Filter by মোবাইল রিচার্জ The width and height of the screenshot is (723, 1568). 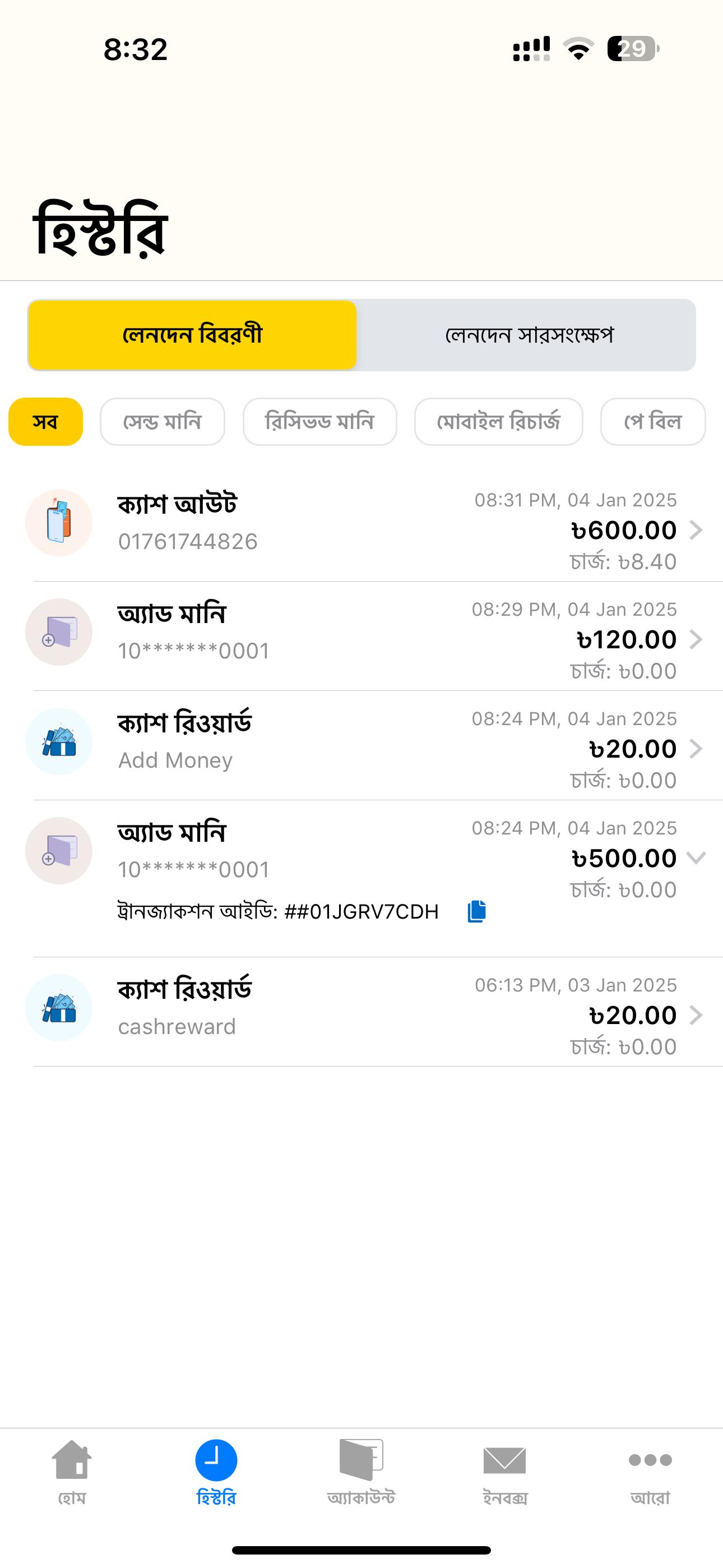(x=498, y=422)
